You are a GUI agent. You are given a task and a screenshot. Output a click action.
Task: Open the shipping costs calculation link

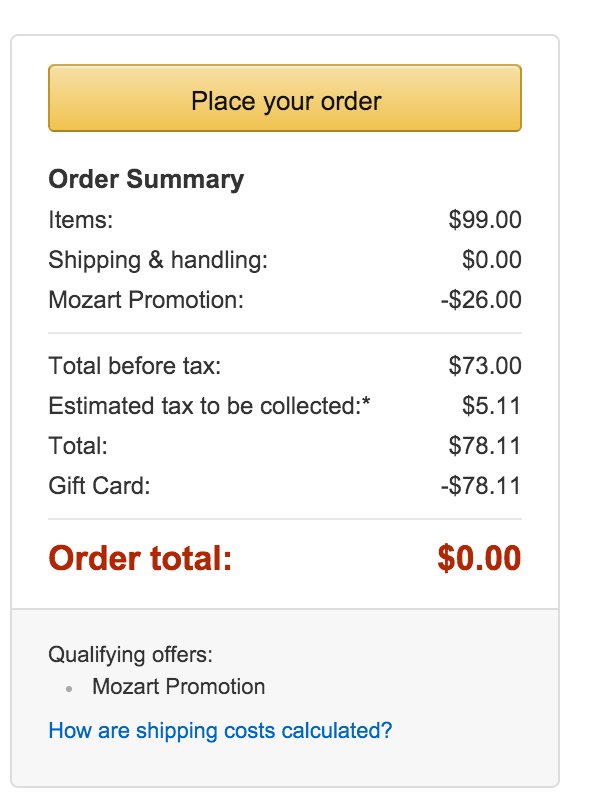(x=220, y=730)
